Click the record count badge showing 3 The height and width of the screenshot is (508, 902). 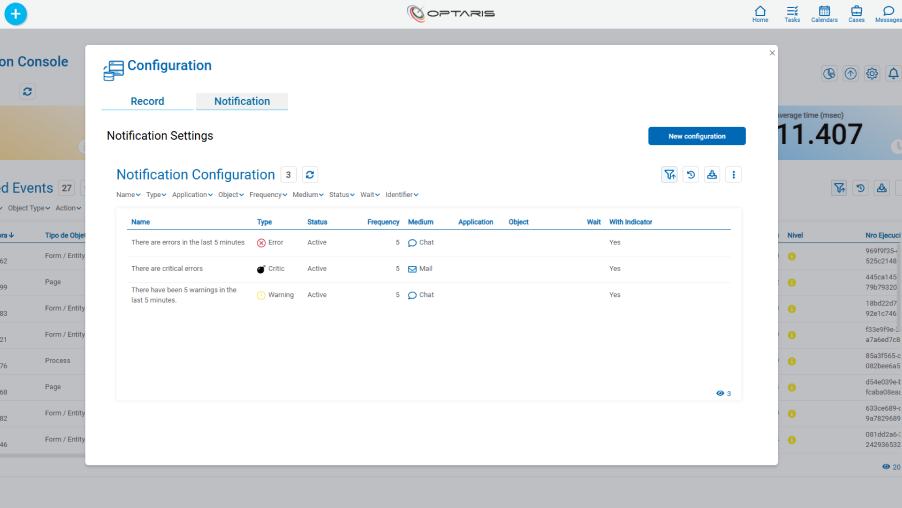(288, 174)
